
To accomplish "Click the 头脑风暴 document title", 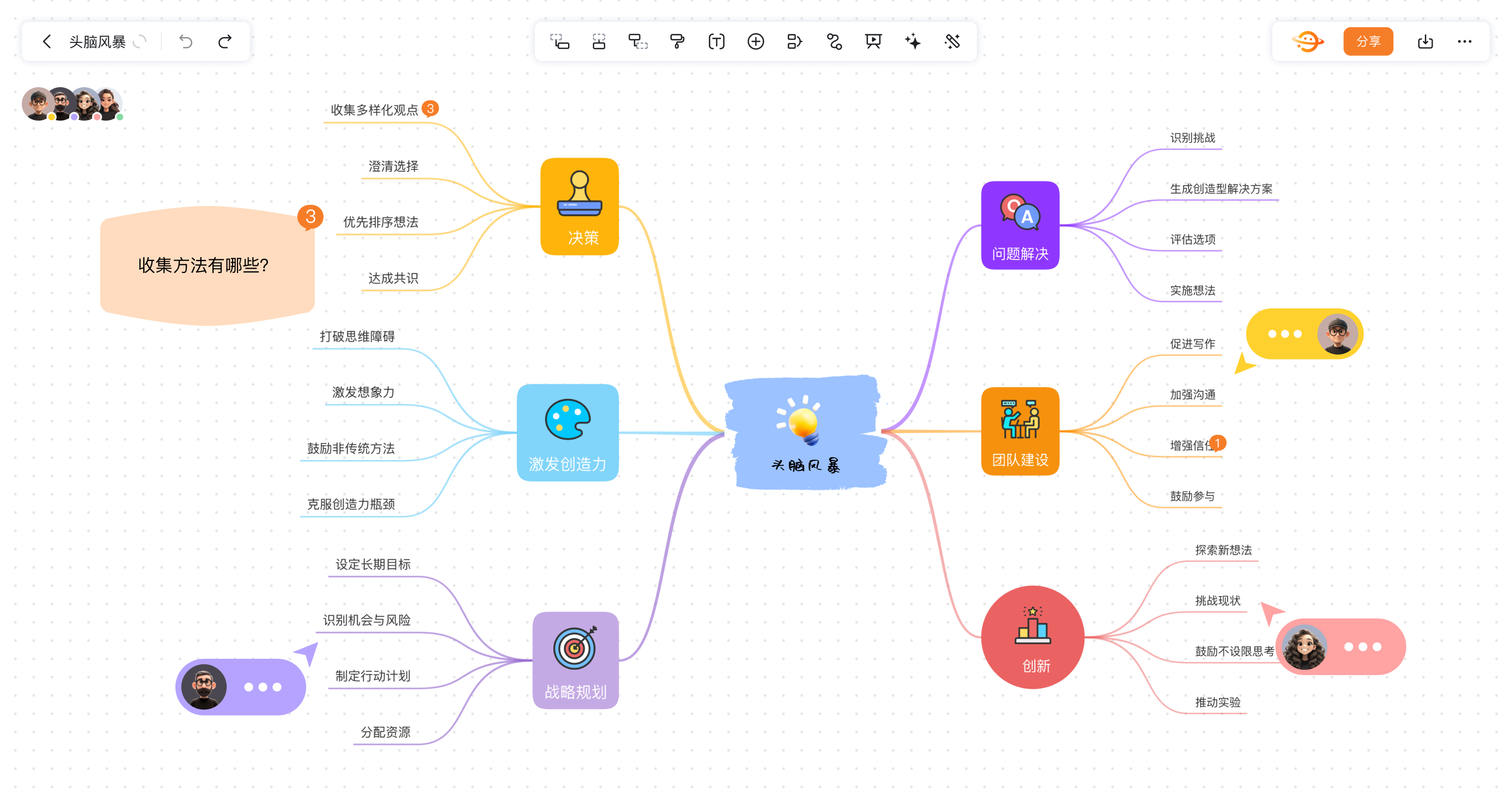I will (x=97, y=42).
